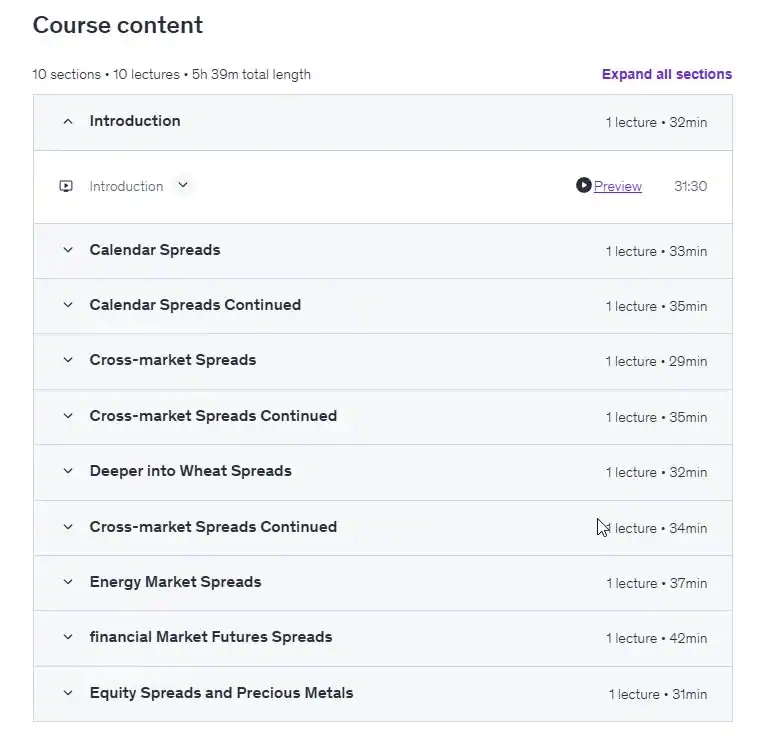This screenshot has width=758, height=735.
Task: Expand Calendar Spreads Continued chevron
Action: pos(68,305)
